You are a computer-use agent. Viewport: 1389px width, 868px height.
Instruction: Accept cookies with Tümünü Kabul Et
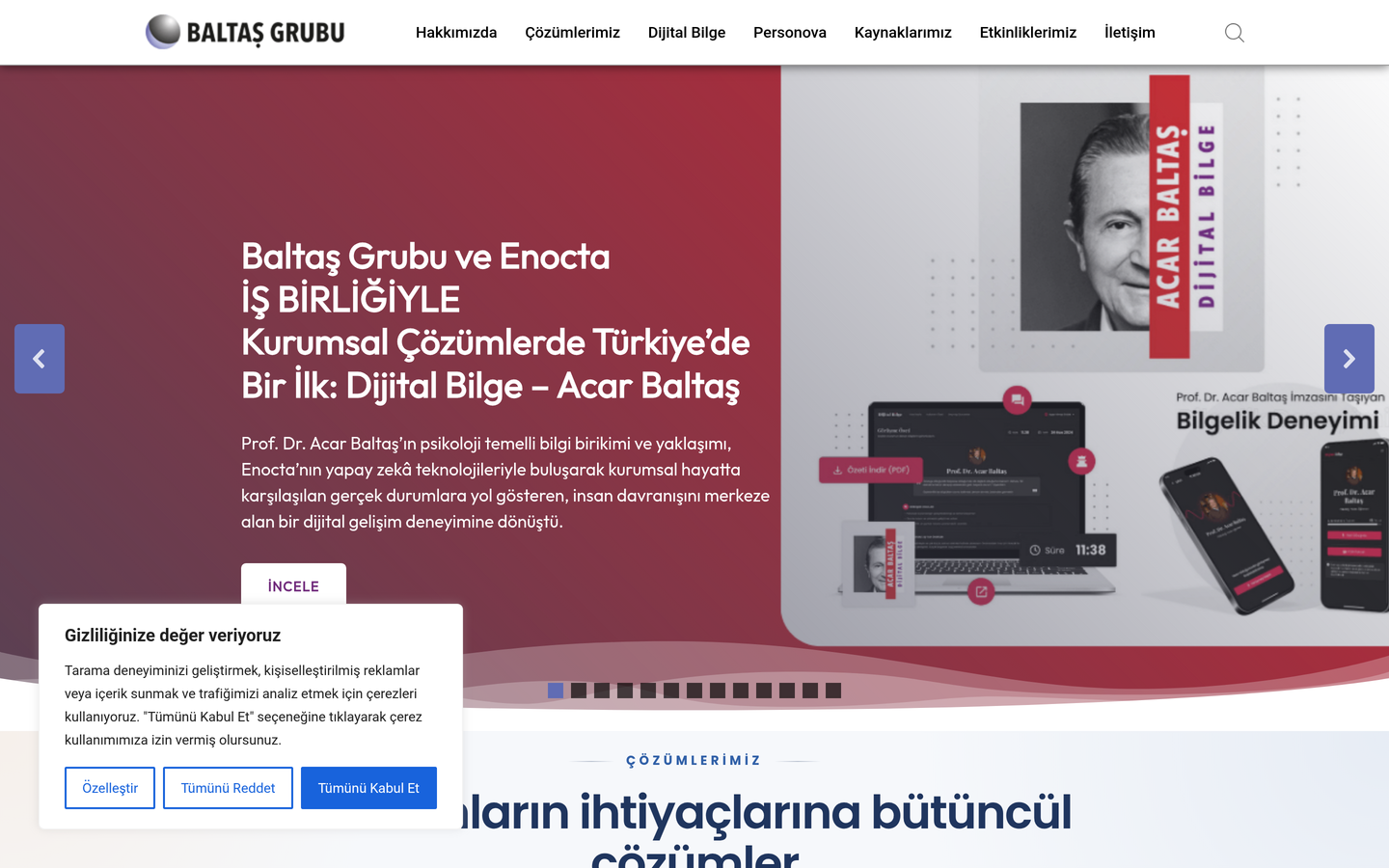(368, 788)
